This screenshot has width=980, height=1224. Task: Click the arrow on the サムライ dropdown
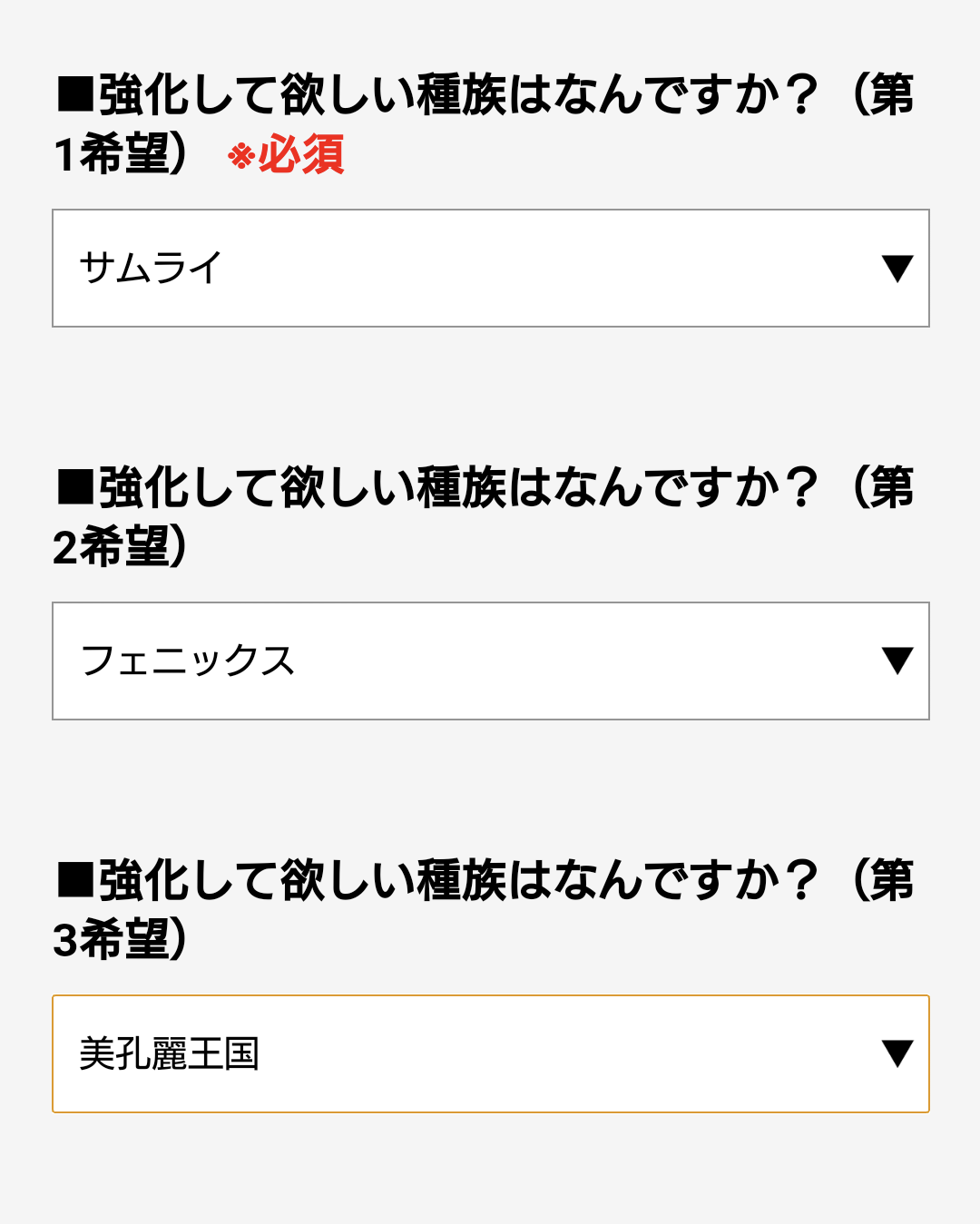coord(897,269)
